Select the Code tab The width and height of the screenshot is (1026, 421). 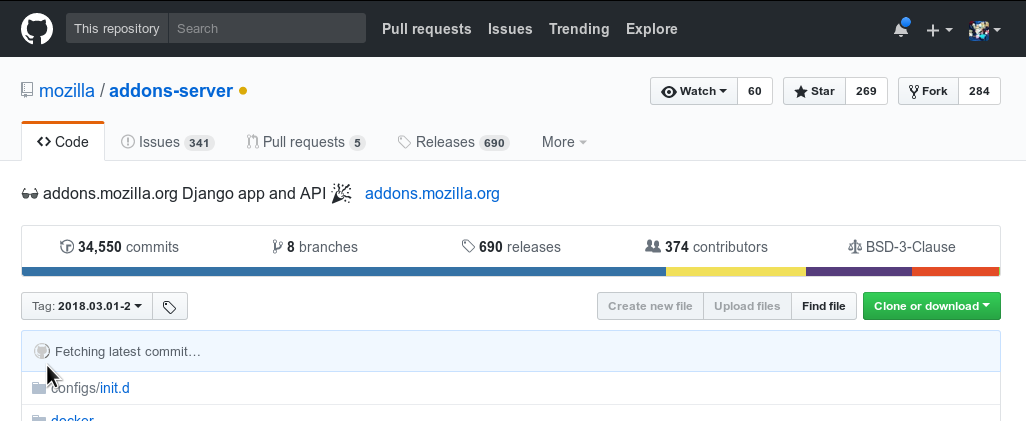[63, 141]
